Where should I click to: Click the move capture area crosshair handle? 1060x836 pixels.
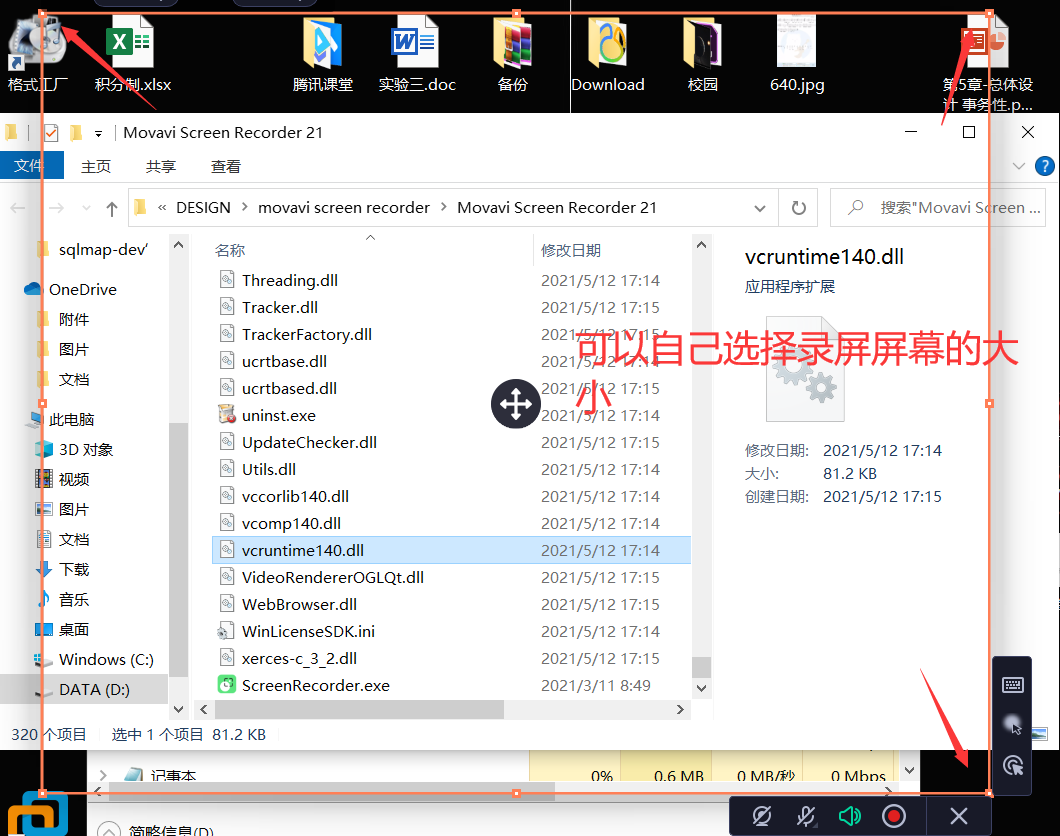pos(516,404)
